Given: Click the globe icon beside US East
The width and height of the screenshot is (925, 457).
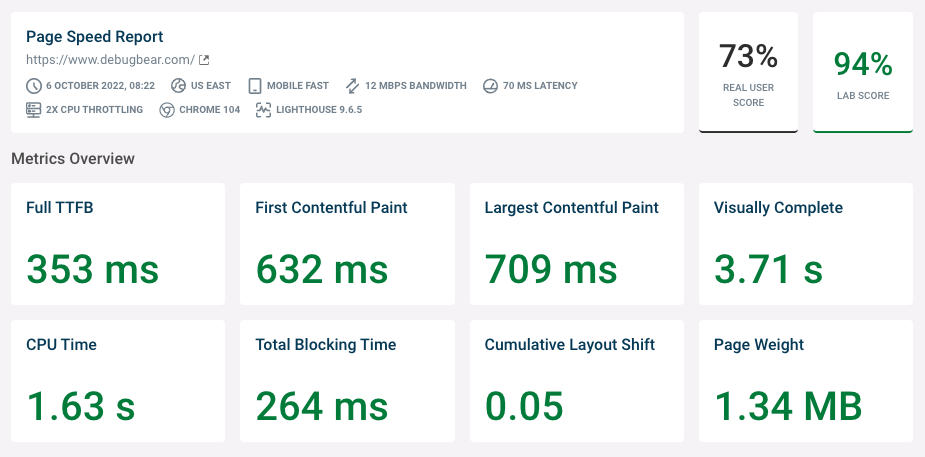Looking at the screenshot, I should [179, 86].
